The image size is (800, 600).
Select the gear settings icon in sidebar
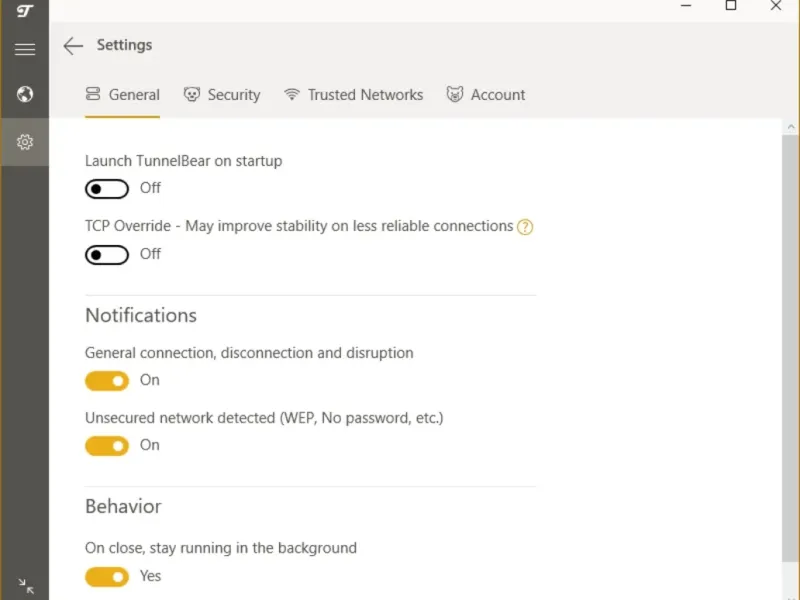(24, 142)
